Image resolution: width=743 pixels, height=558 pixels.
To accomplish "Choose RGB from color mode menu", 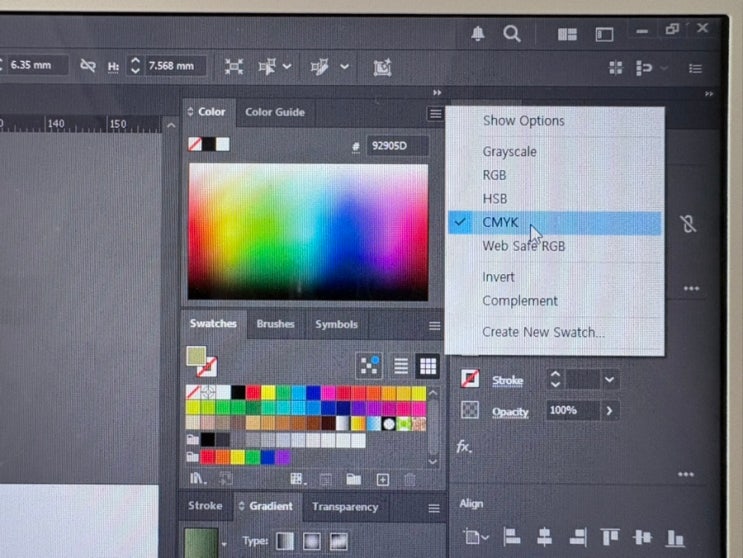I will click(495, 175).
